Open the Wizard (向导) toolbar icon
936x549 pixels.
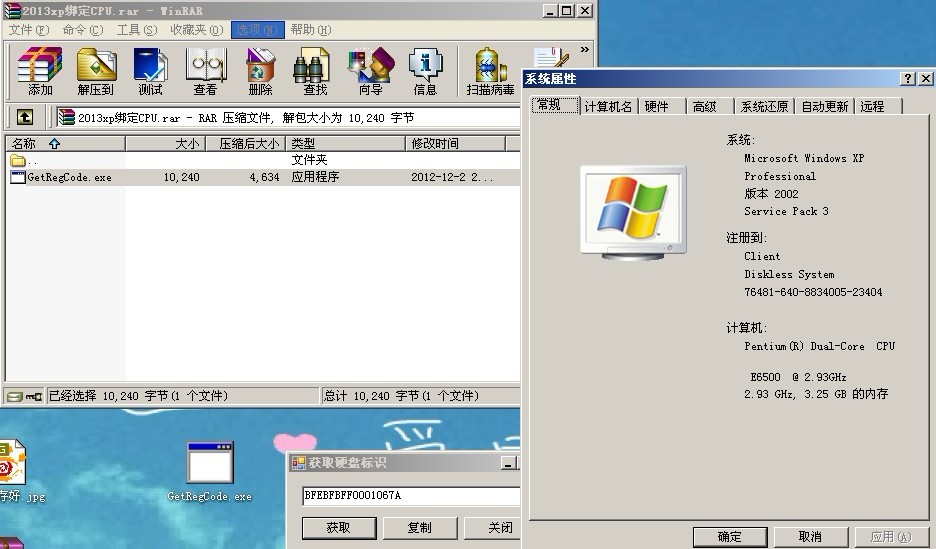coord(370,72)
